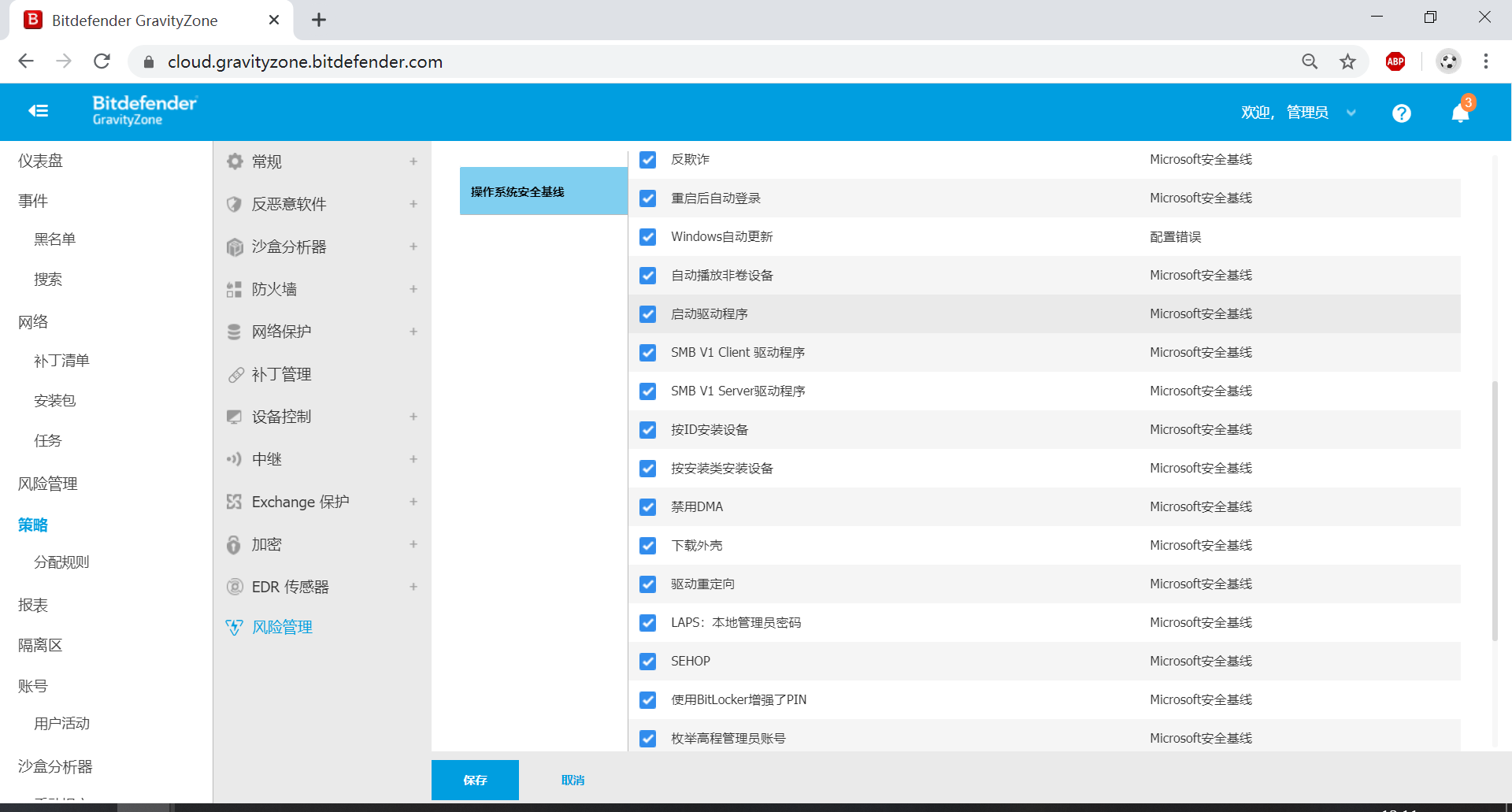Open 报表 in the left navigation
1512x812 pixels.
click(33, 605)
